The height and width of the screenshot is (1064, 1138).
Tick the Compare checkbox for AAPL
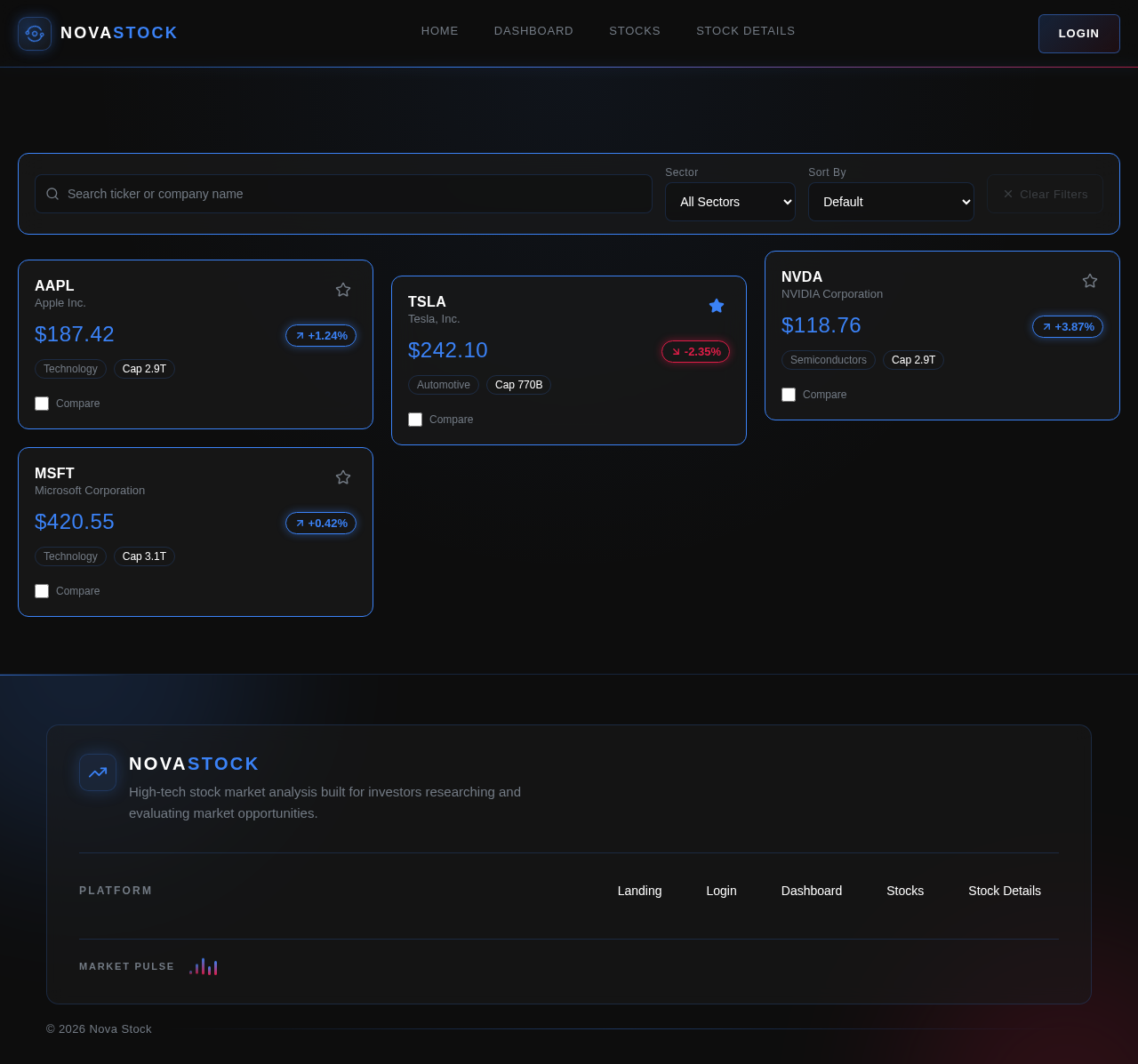42,404
